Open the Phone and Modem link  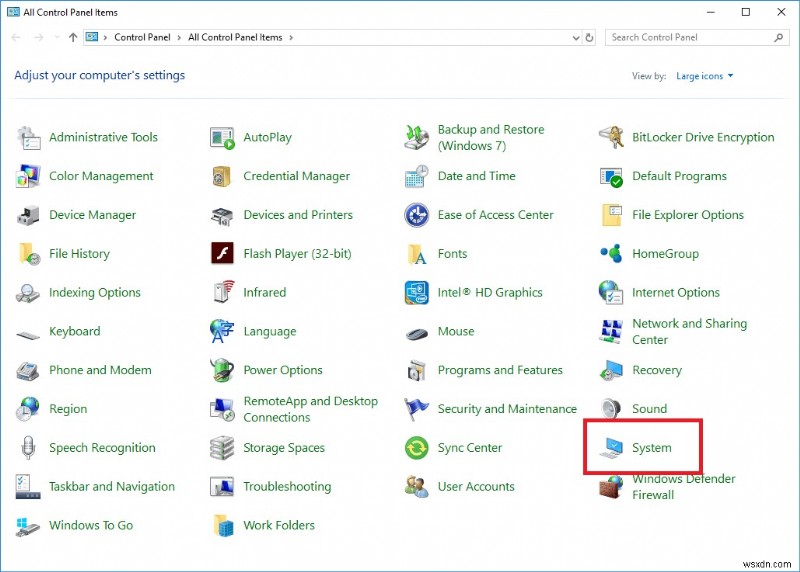tap(100, 370)
